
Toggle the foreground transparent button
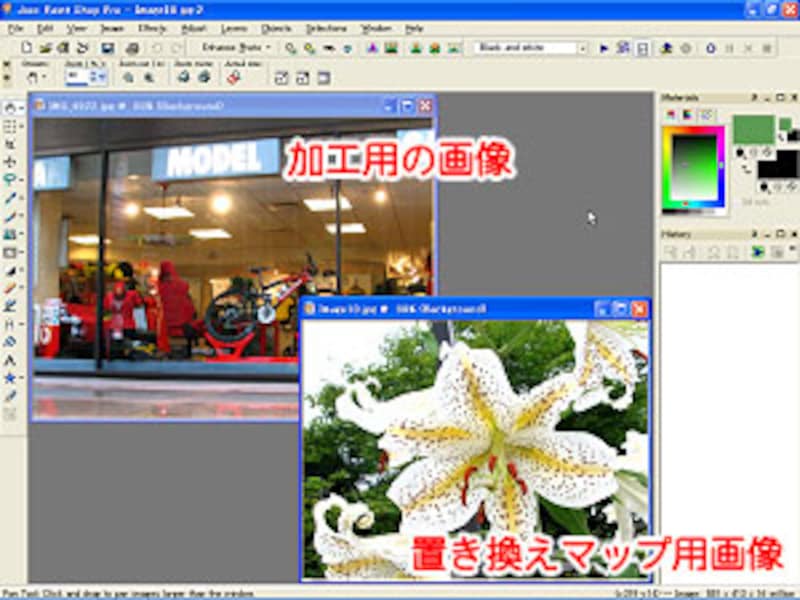767,153
